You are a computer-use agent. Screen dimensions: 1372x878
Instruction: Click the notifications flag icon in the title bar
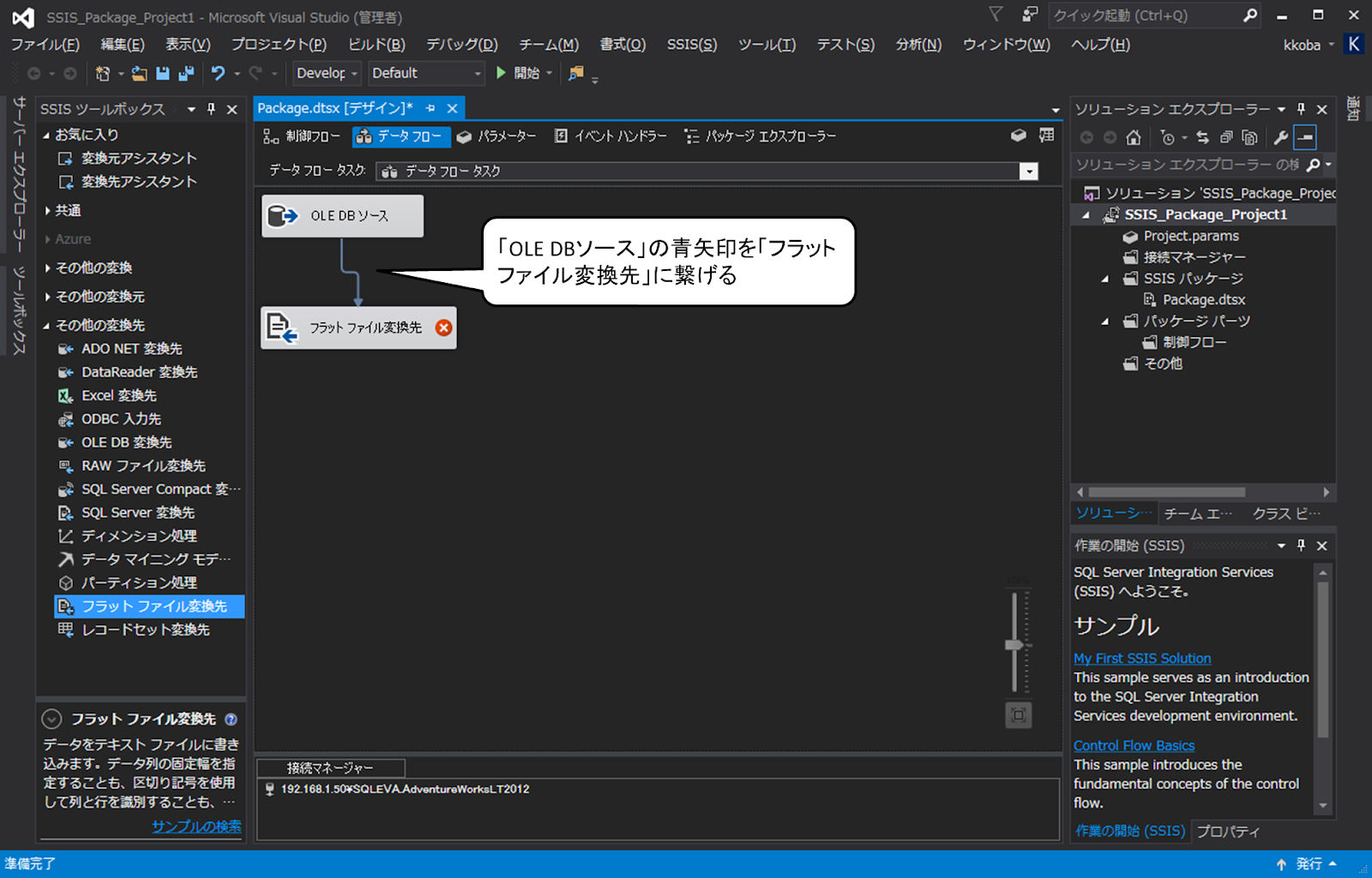(996, 15)
